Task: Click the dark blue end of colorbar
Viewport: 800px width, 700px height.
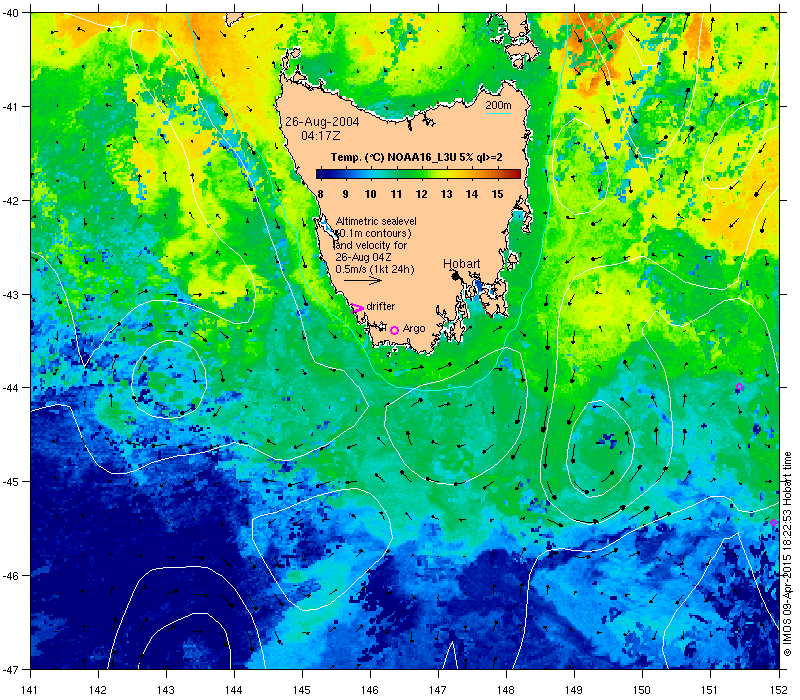Action: click(320, 174)
